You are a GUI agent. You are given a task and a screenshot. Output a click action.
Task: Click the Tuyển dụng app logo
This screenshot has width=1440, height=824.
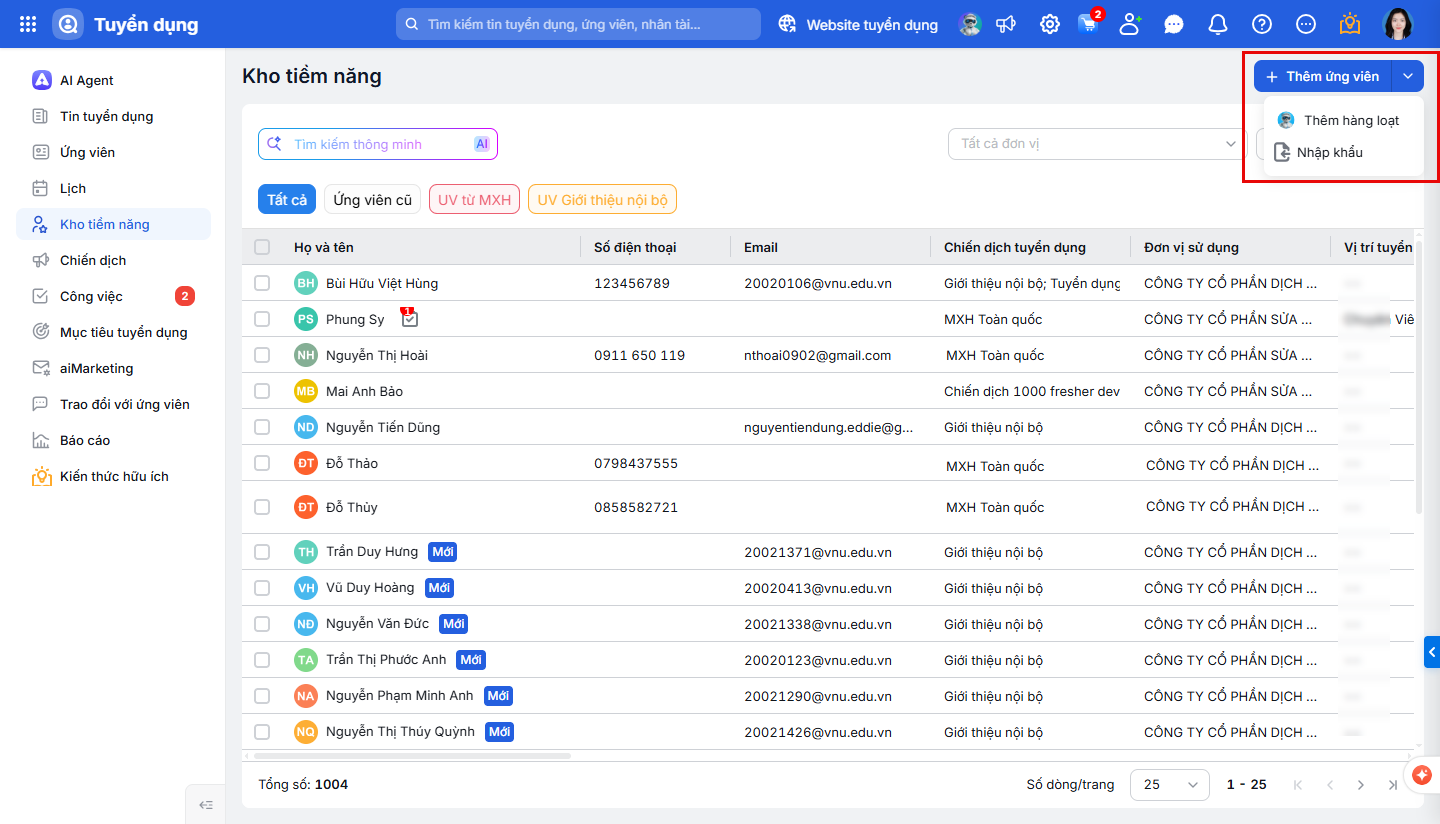tap(68, 24)
